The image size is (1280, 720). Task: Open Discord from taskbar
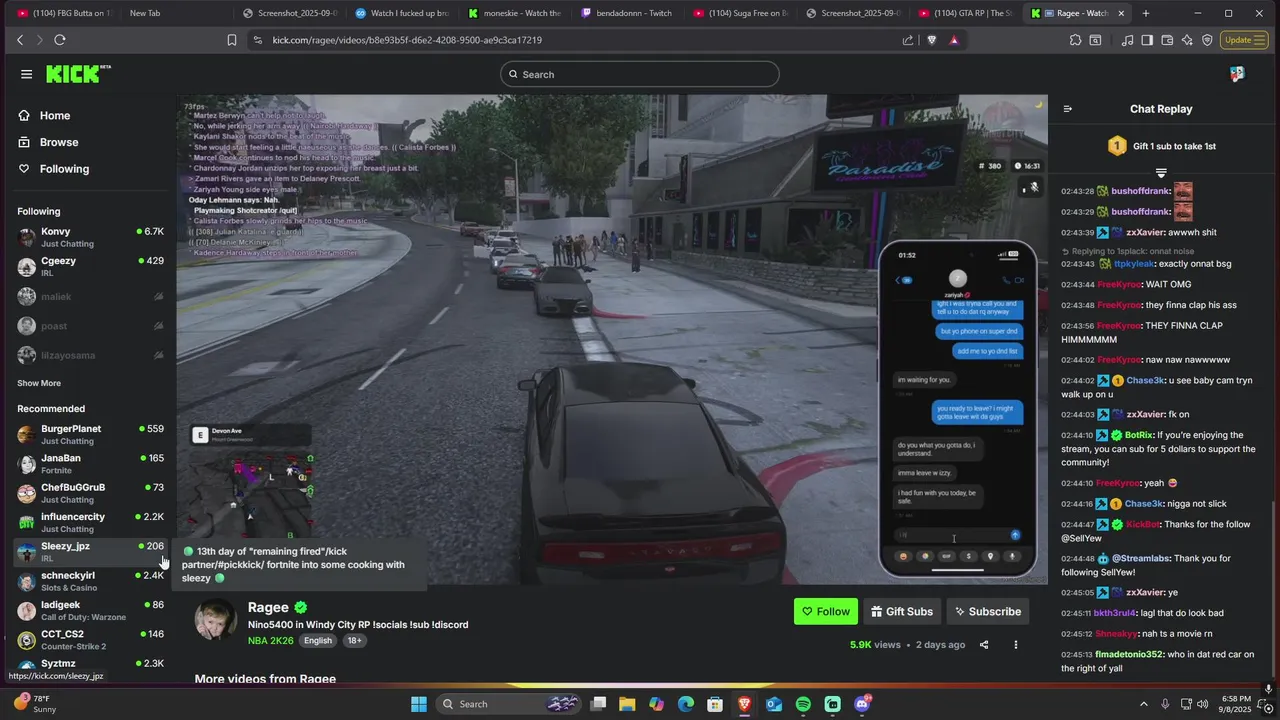862,704
